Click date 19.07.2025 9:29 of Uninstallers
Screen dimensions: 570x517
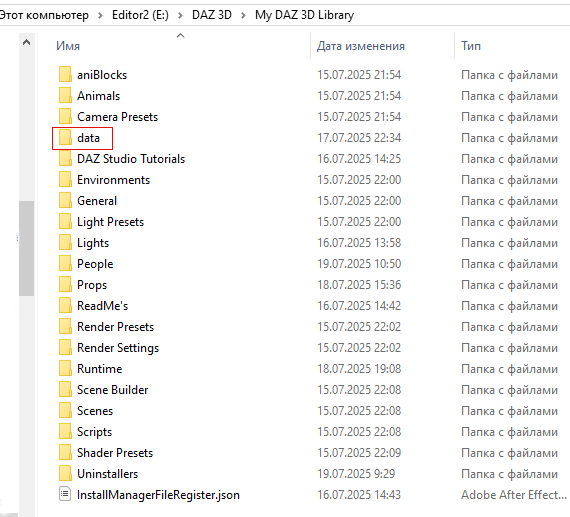point(356,474)
